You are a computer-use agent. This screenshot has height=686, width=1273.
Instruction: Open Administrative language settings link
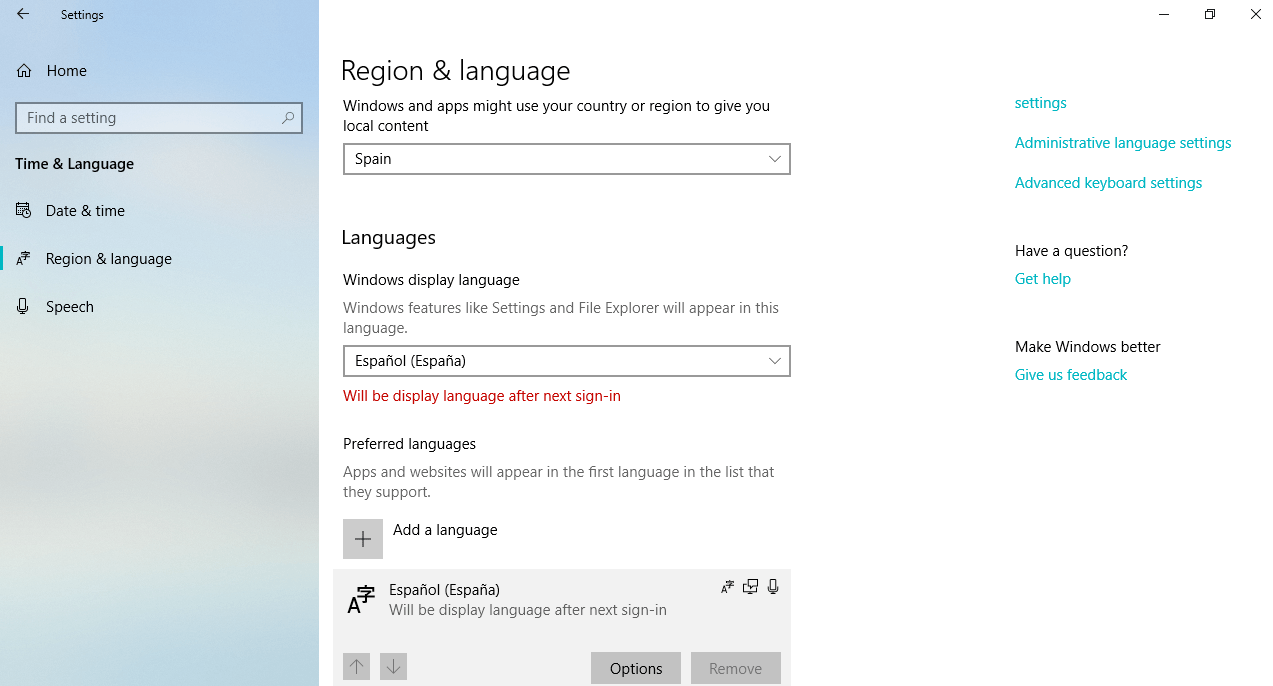(x=1123, y=143)
